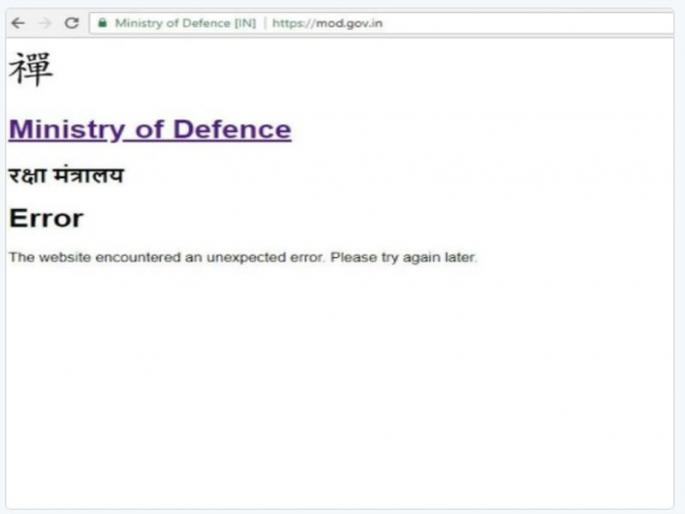
Task: Open the Ministry of Defence heading link
Action: coord(150,129)
